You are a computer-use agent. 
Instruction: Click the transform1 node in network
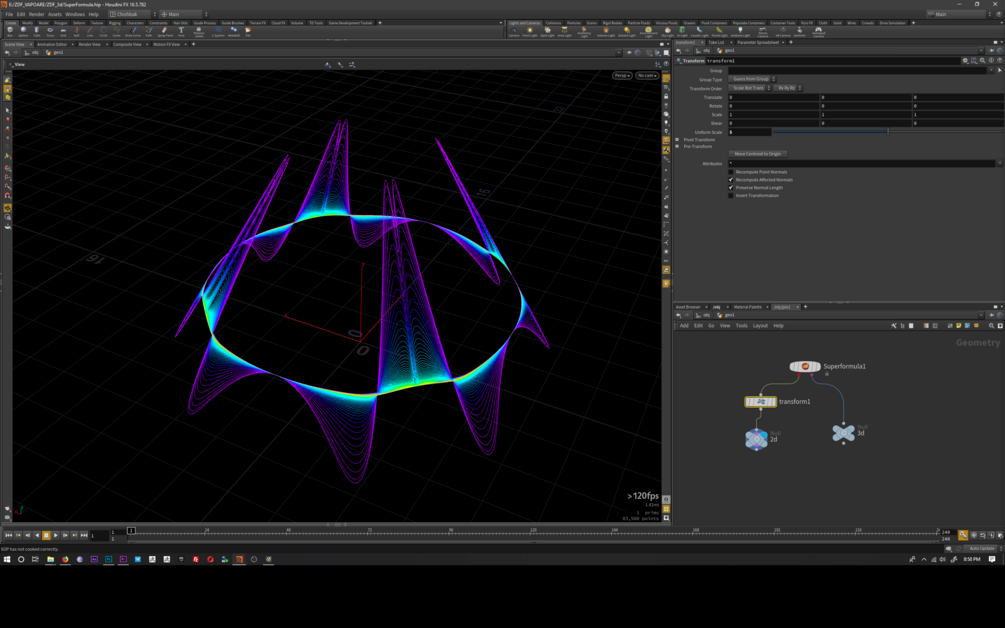pos(761,402)
